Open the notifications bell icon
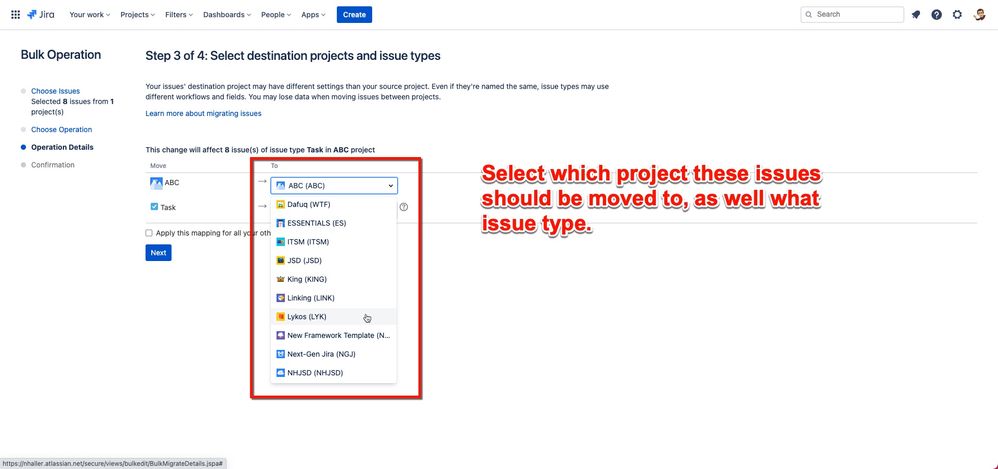The width and height of the screenshot is (998, 469). coord(916,15)
